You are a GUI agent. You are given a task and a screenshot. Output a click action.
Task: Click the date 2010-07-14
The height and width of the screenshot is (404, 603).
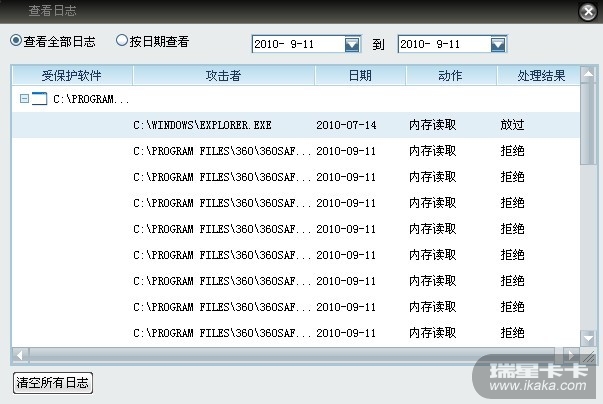click(346, 125)
